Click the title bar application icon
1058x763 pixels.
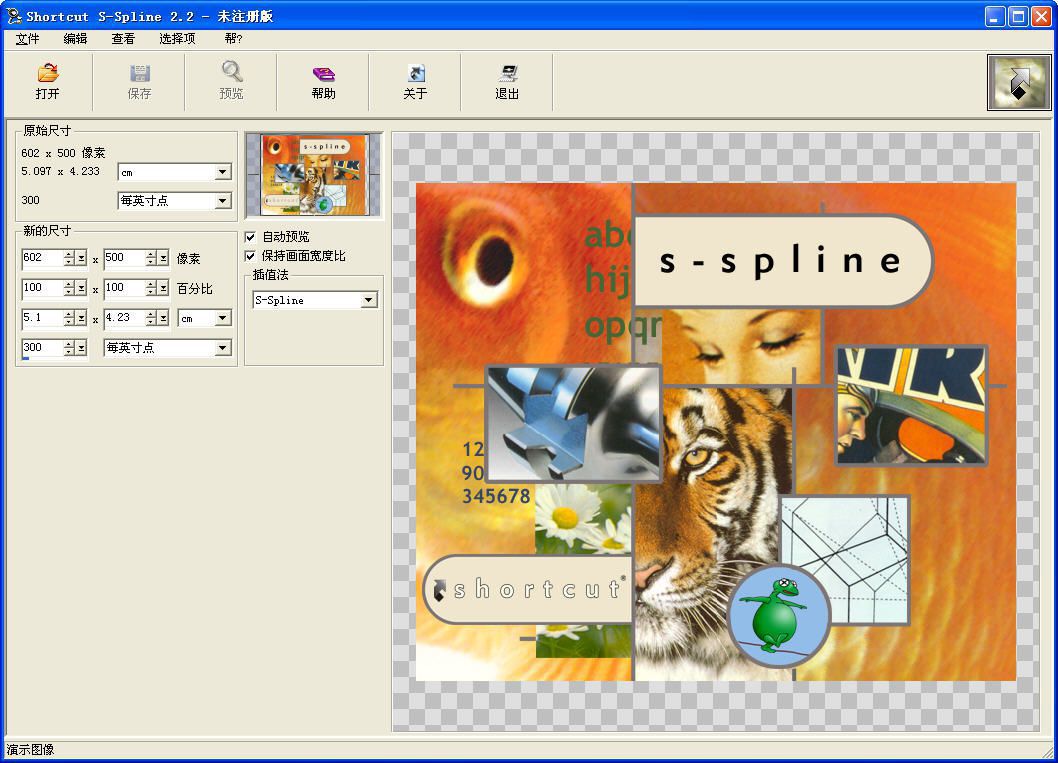coord(13,16)
